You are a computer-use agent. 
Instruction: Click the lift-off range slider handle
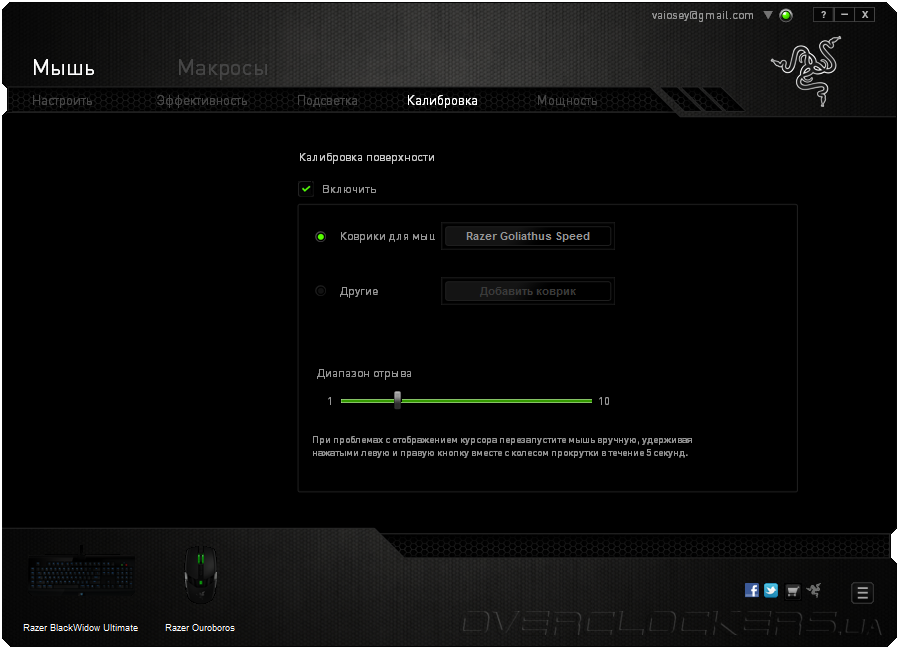click(397, 400)
